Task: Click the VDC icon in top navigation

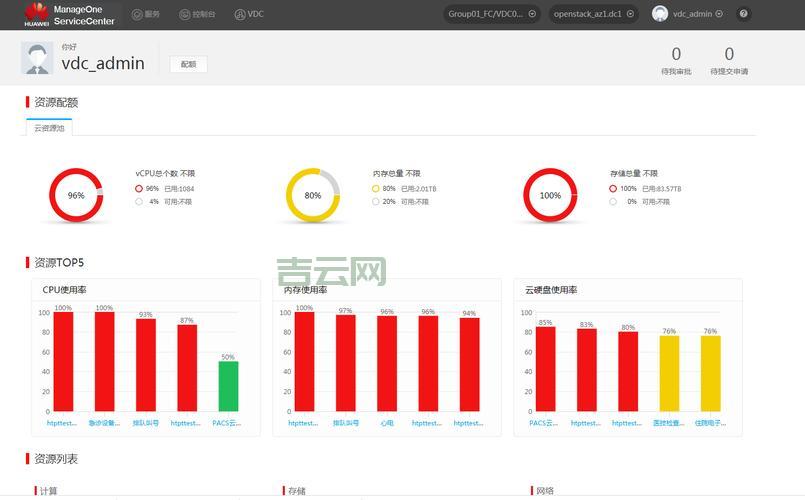Action: tap(240, 14)
